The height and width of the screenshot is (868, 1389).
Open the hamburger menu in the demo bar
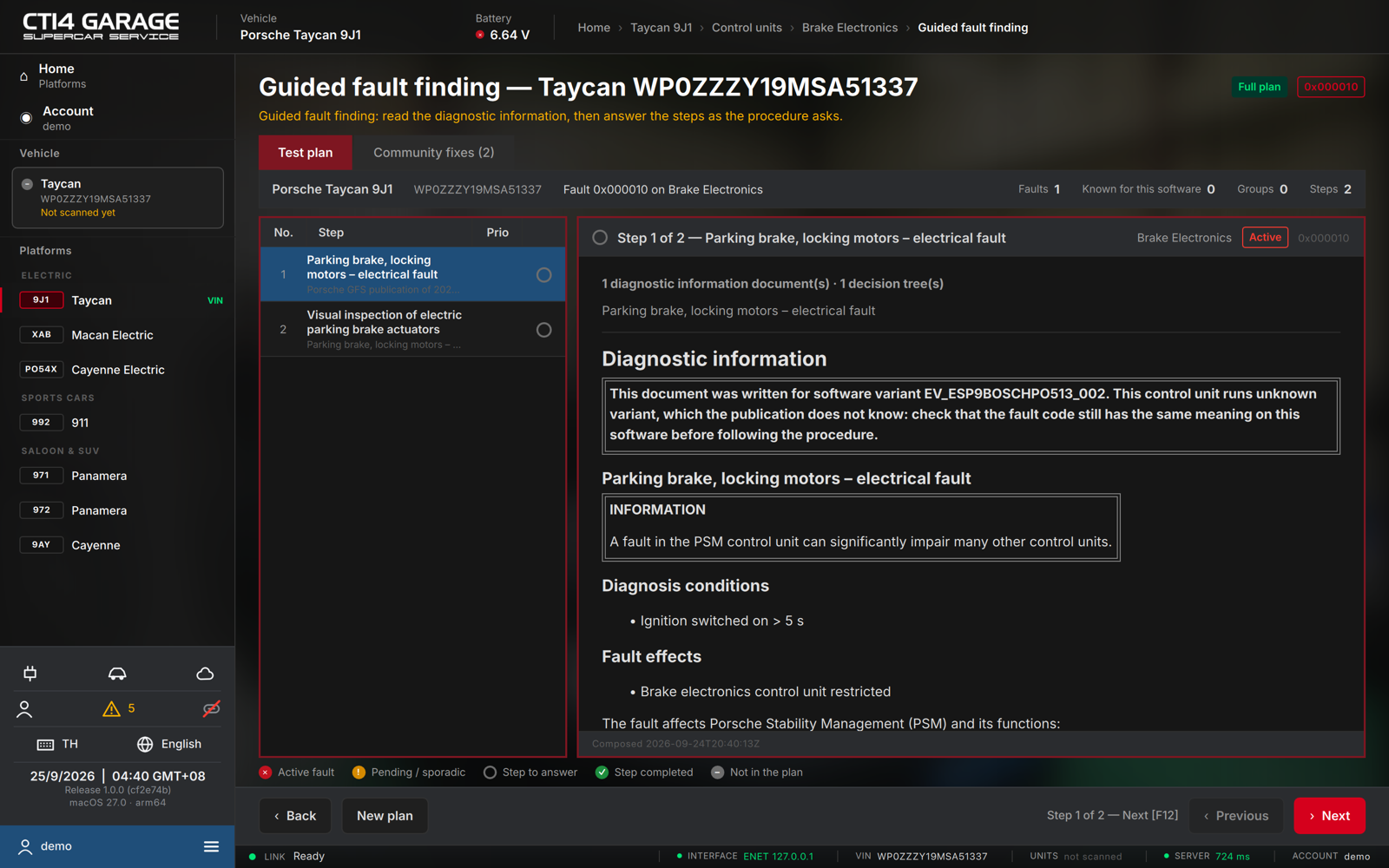click(x=211, y=846)
